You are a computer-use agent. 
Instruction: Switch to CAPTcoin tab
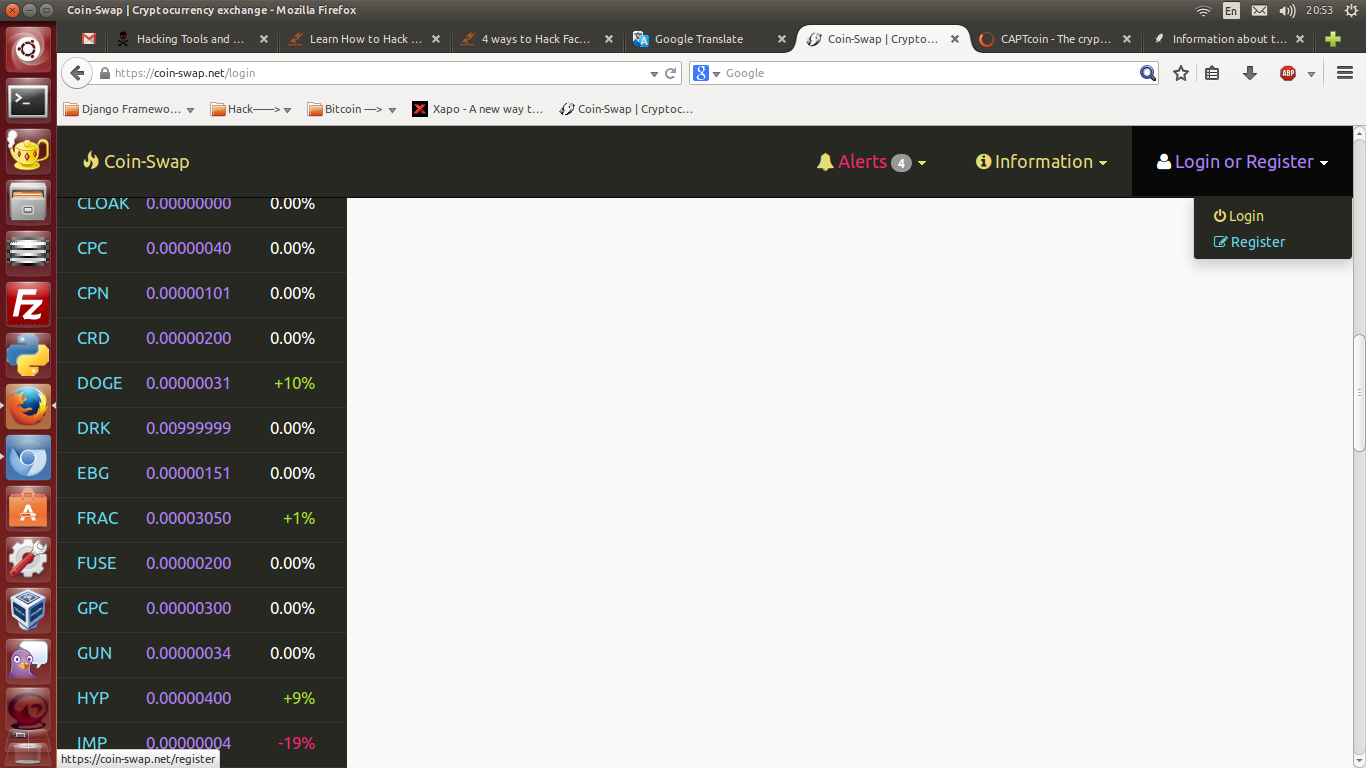click(1054, 39)
